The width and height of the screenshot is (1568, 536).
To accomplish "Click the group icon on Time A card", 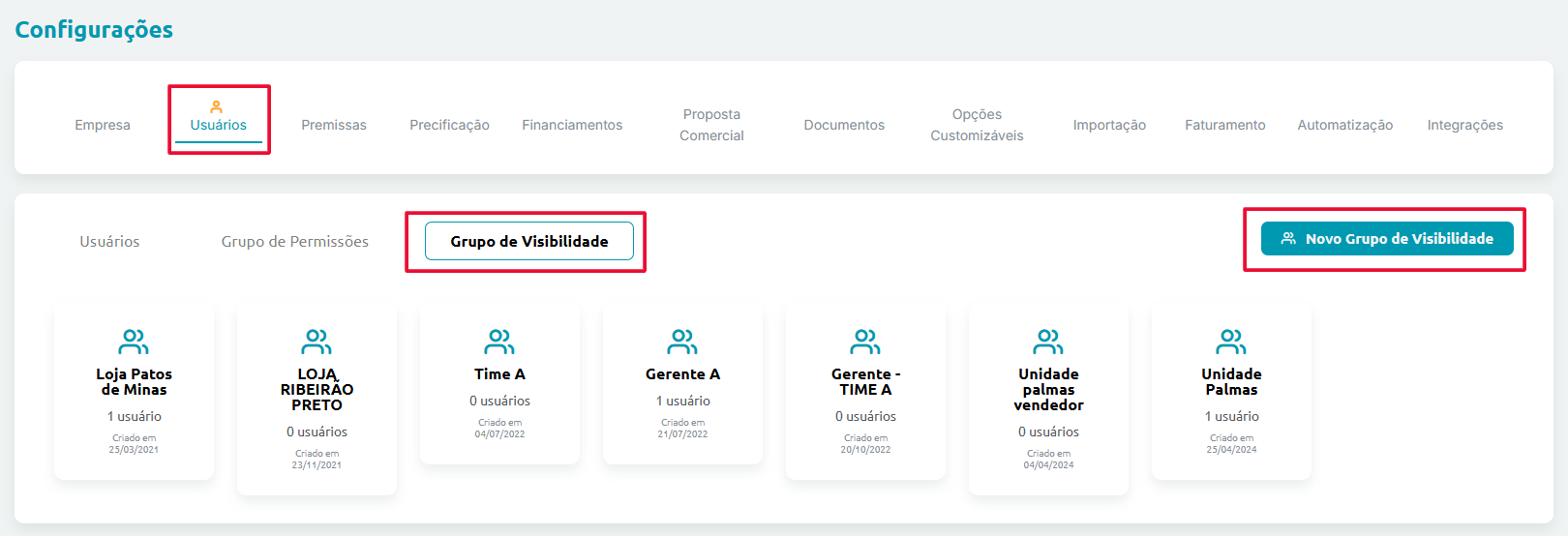I will [499, 342].
